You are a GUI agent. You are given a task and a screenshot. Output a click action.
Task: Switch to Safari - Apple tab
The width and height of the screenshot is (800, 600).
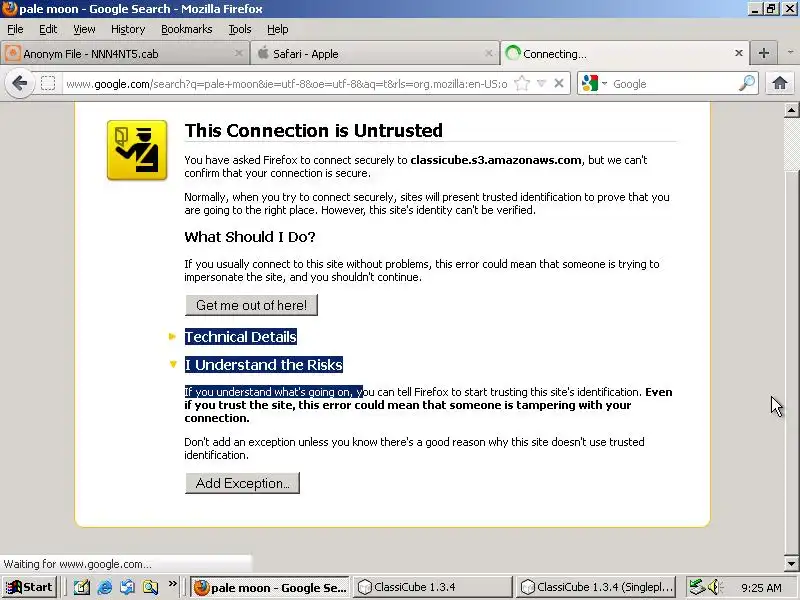[374, 53]
